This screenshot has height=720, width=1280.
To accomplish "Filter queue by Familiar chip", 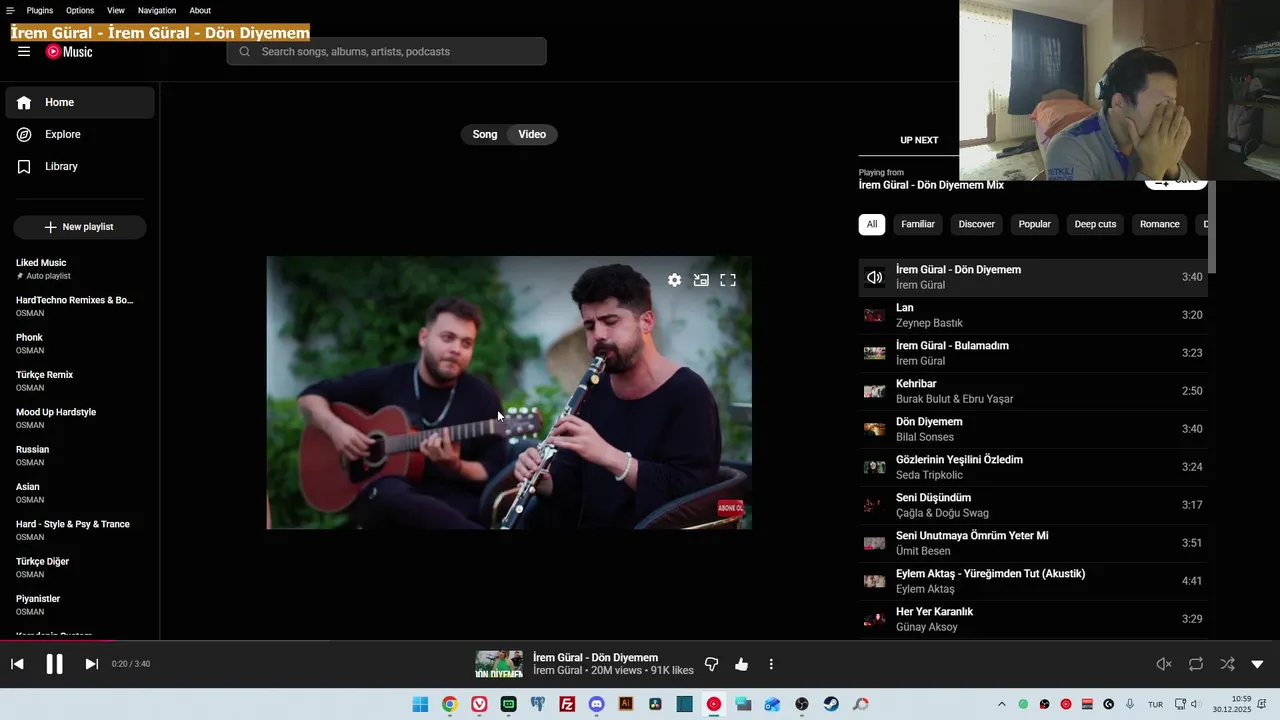I will coord(918,224).
